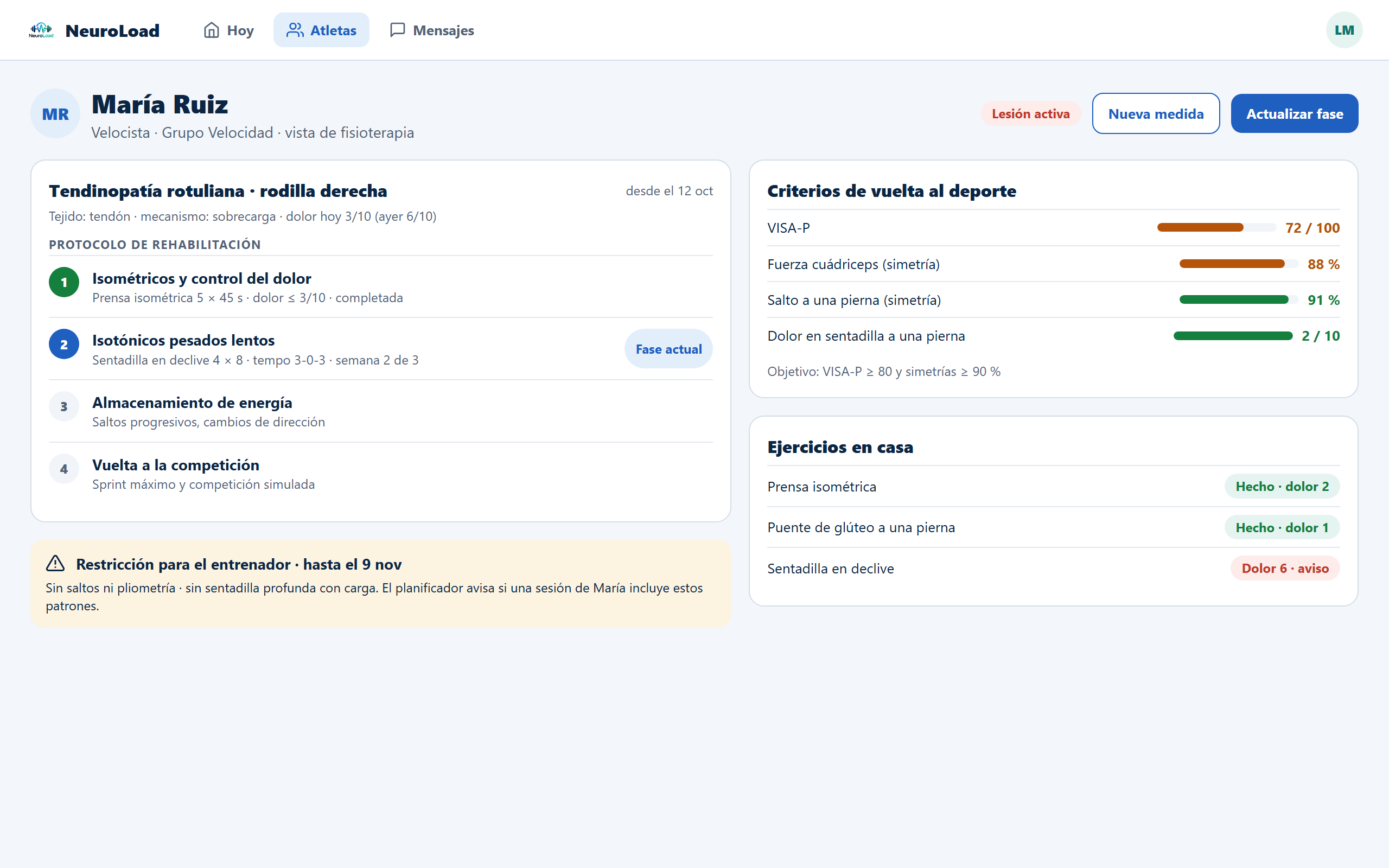This screenshot has height=868, width=1389.
Task: Select the green step 1 circle
Action: tap(63, 282)
